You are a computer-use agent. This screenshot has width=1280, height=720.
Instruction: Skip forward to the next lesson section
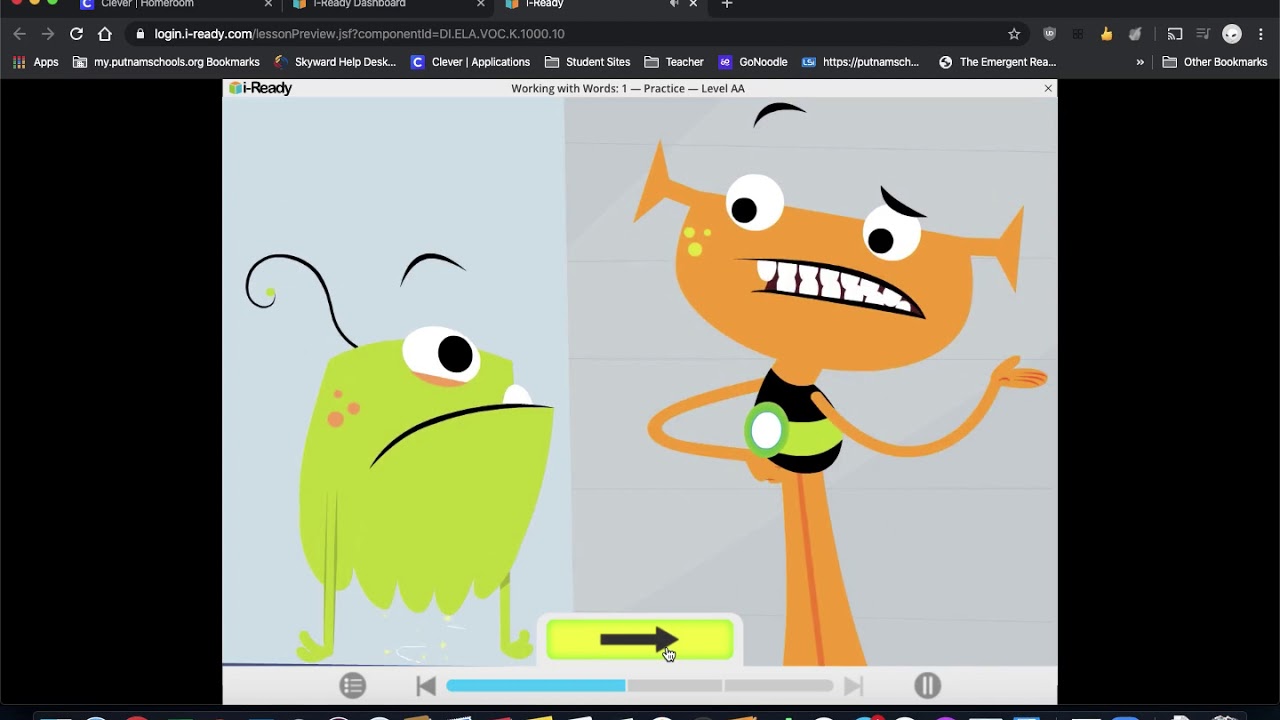point(853,685)
